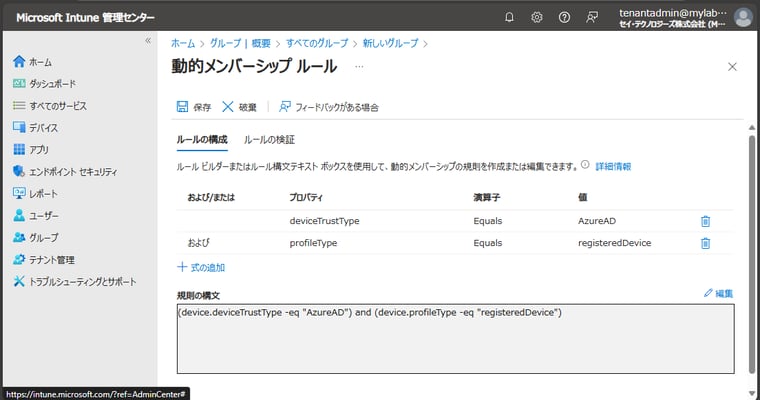Viewport: 760px width, 400px height.
Task: Open header feedback person icon
Action: pyautogui.click(x=592, y=17)
